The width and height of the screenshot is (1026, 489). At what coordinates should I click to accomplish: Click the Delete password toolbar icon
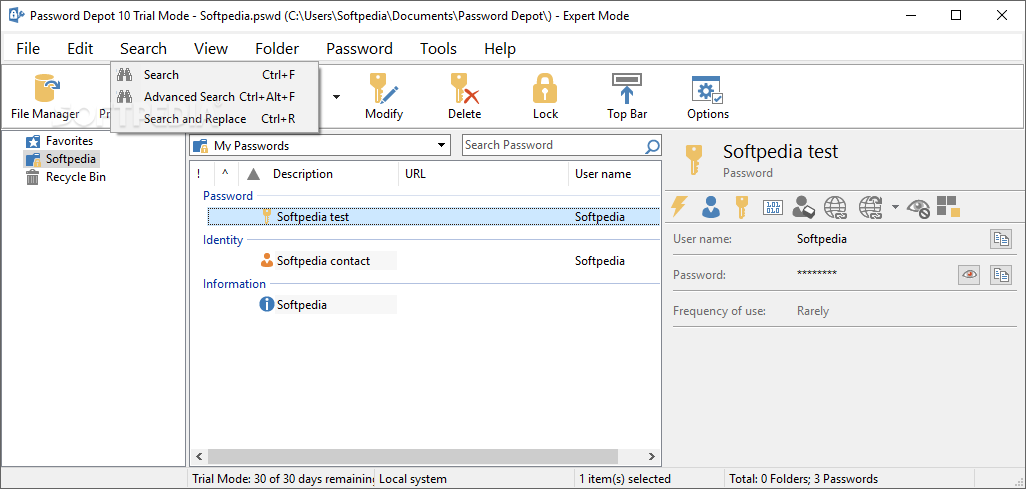pyautogui.click(x=464, y=88)
